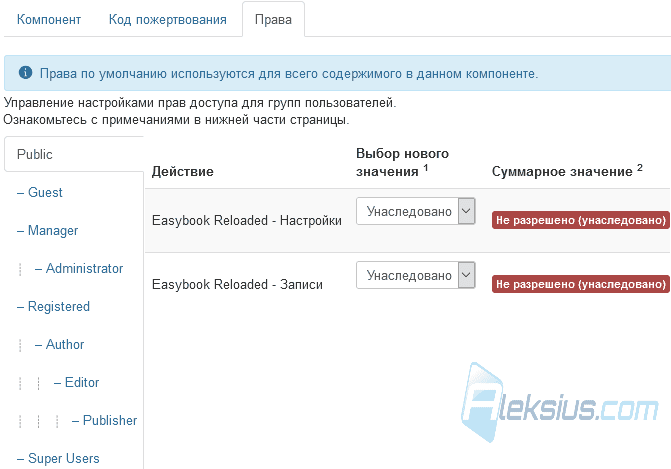
Task: Click the Выбор нового значения column header
Action: (402, 162)
